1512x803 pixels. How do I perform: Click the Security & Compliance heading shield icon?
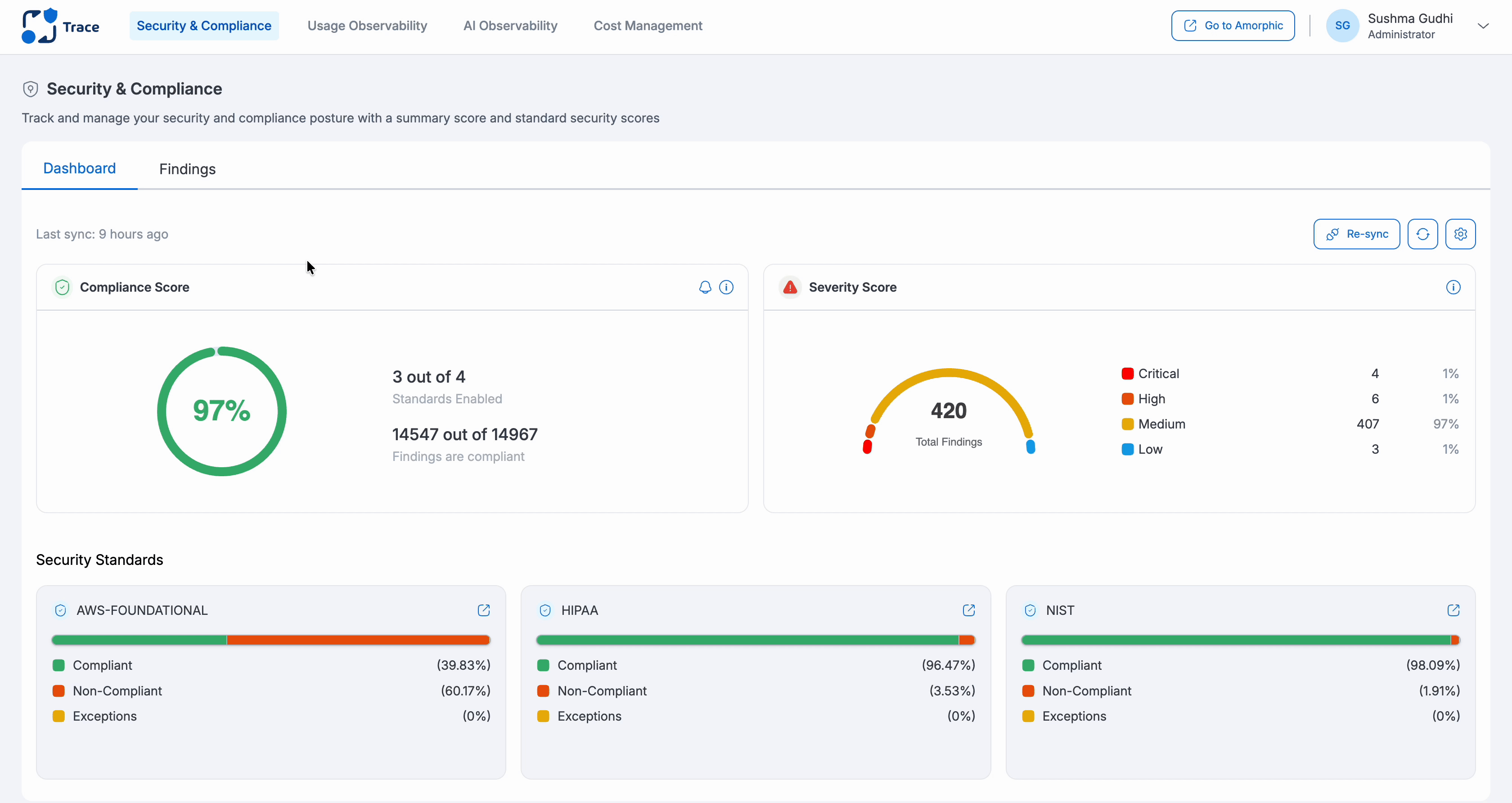tap(31, 89)
